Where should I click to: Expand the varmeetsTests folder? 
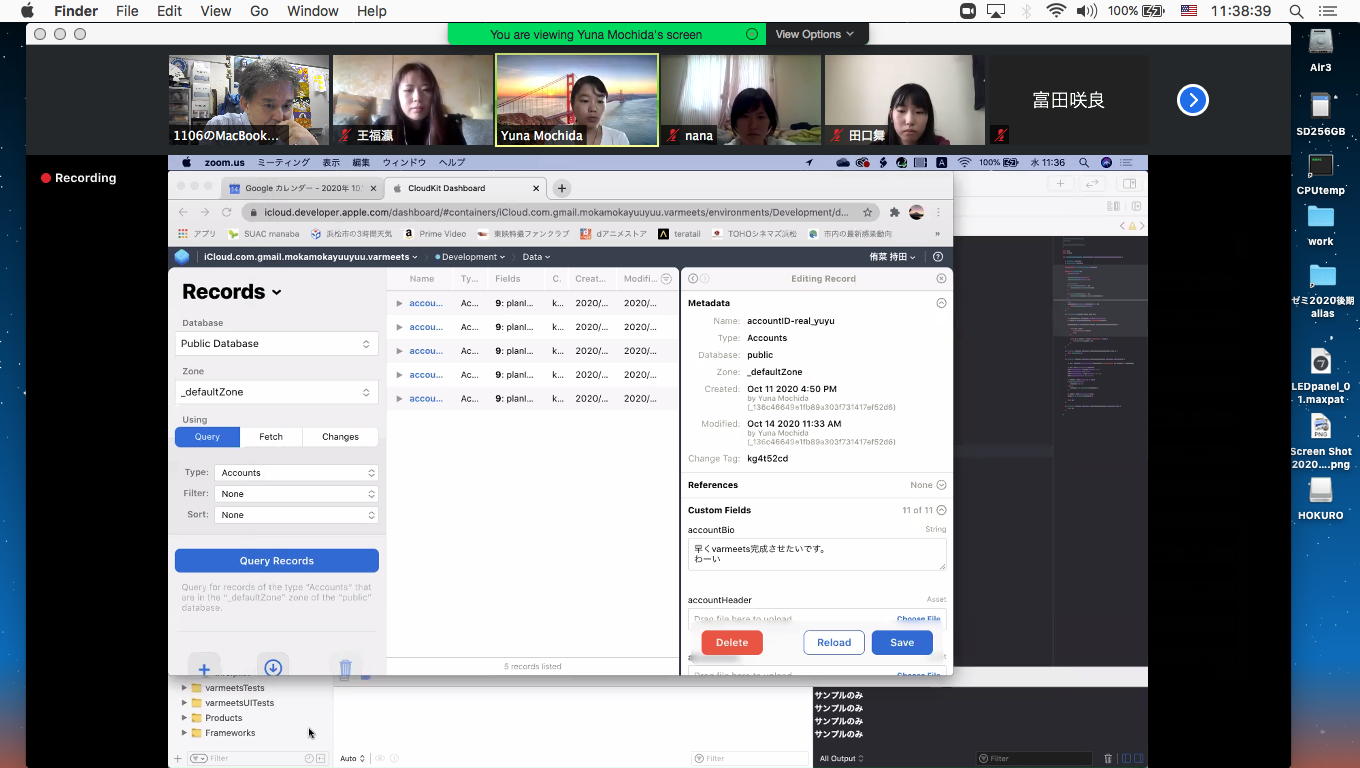click(184, 688)
